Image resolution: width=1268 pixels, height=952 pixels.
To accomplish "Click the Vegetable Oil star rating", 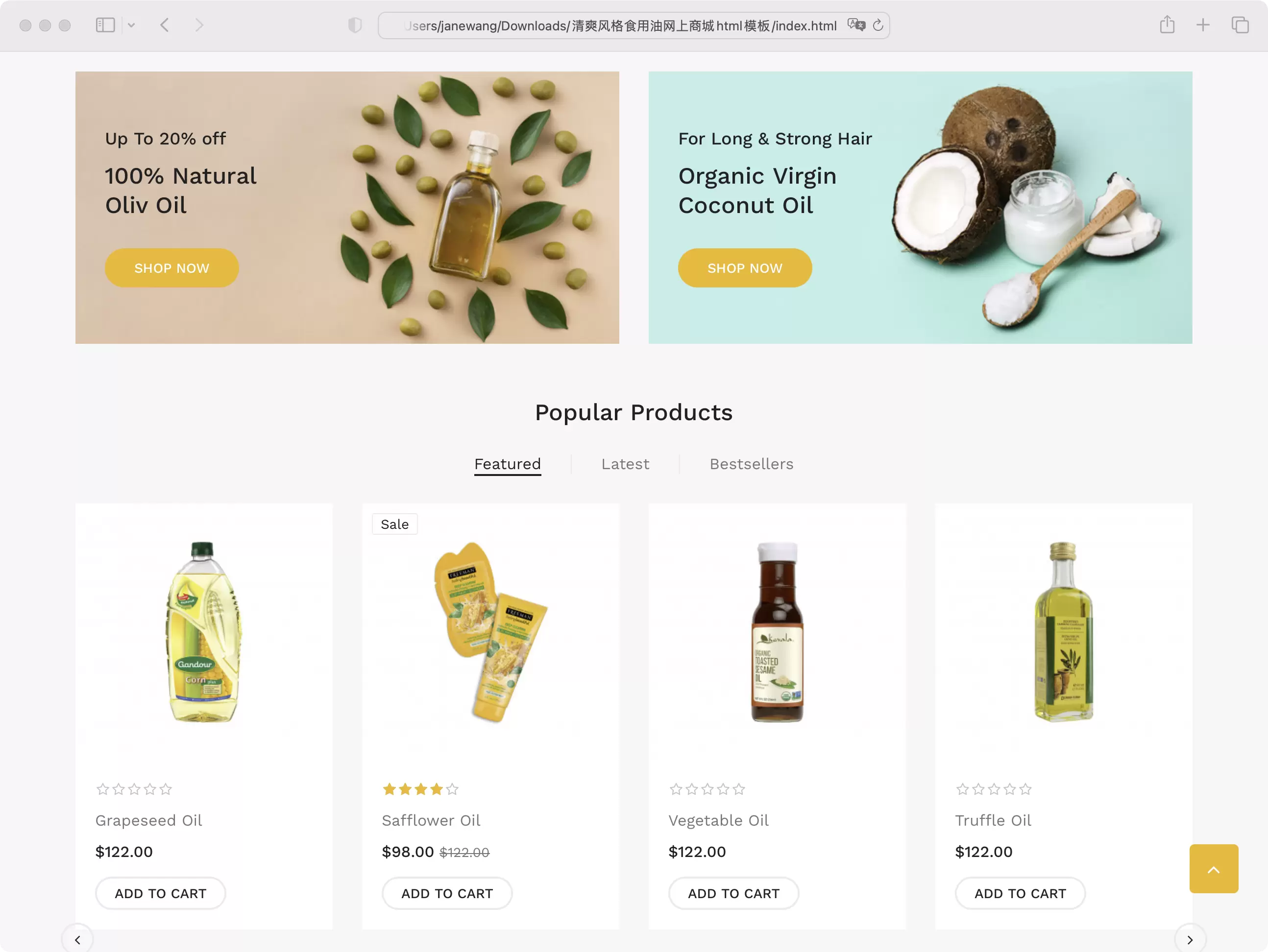I will coord(707,789).
